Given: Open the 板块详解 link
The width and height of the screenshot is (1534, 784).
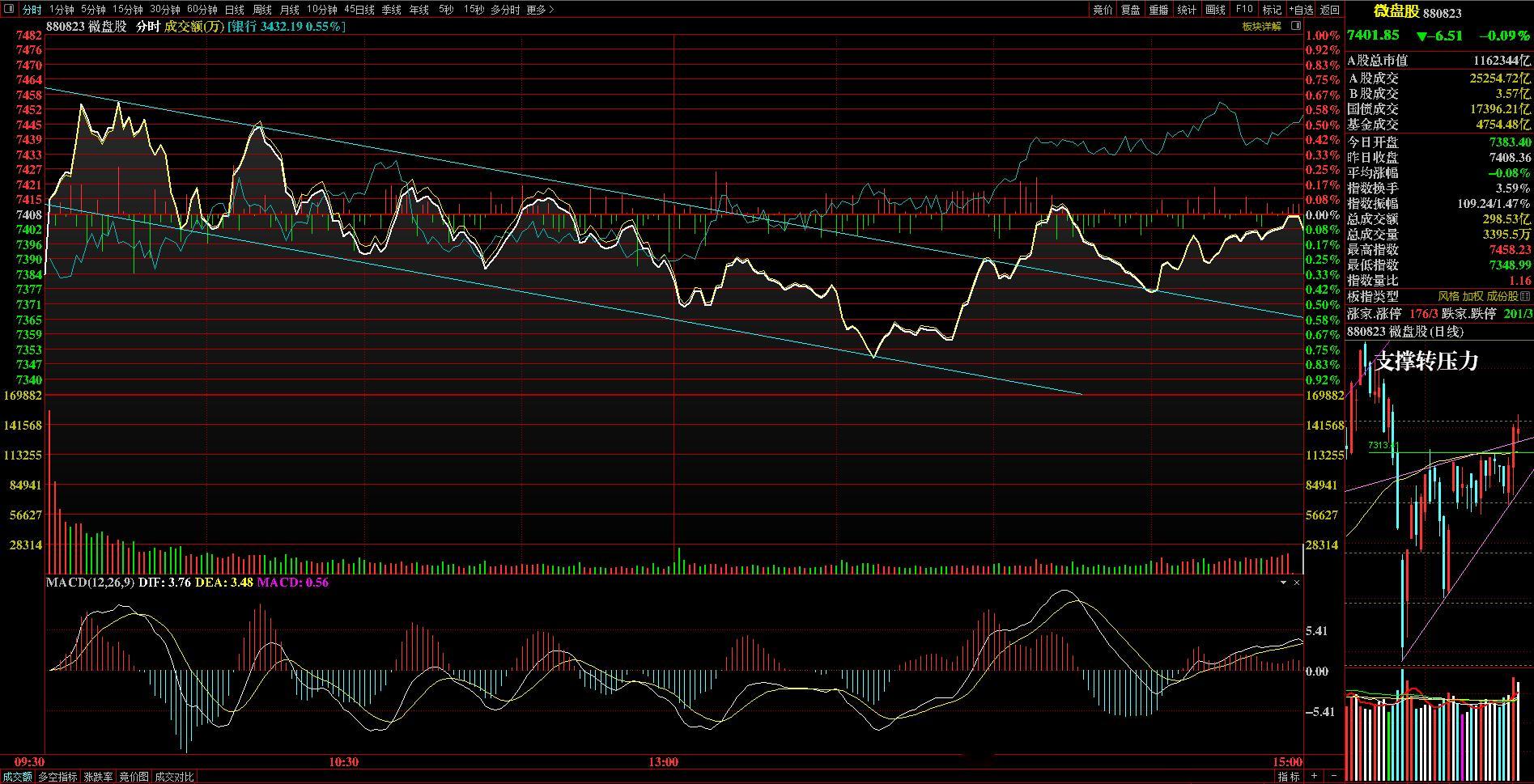Looking at the screenshot, I should 1262,27.
